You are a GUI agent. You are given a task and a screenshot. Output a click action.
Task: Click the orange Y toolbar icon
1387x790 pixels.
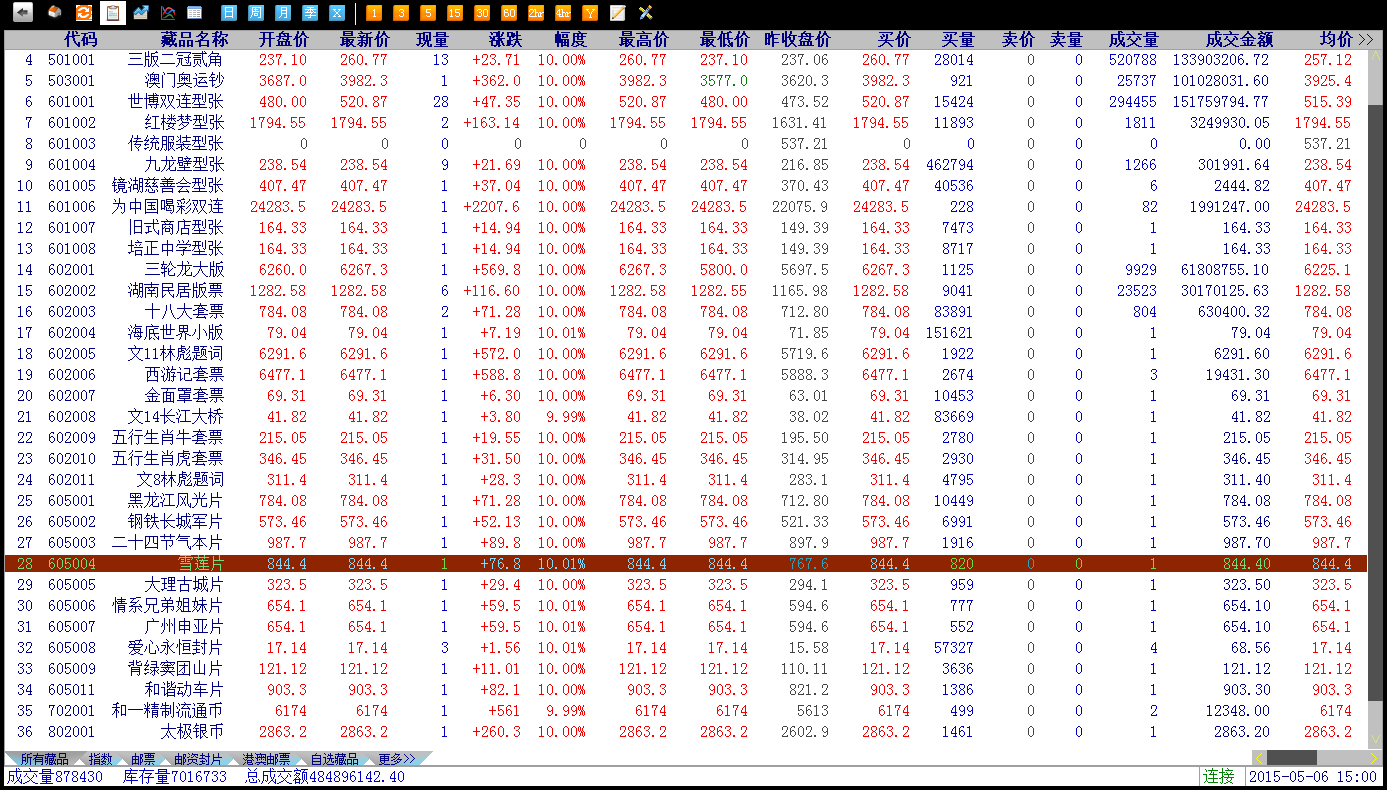click(590, 13)
